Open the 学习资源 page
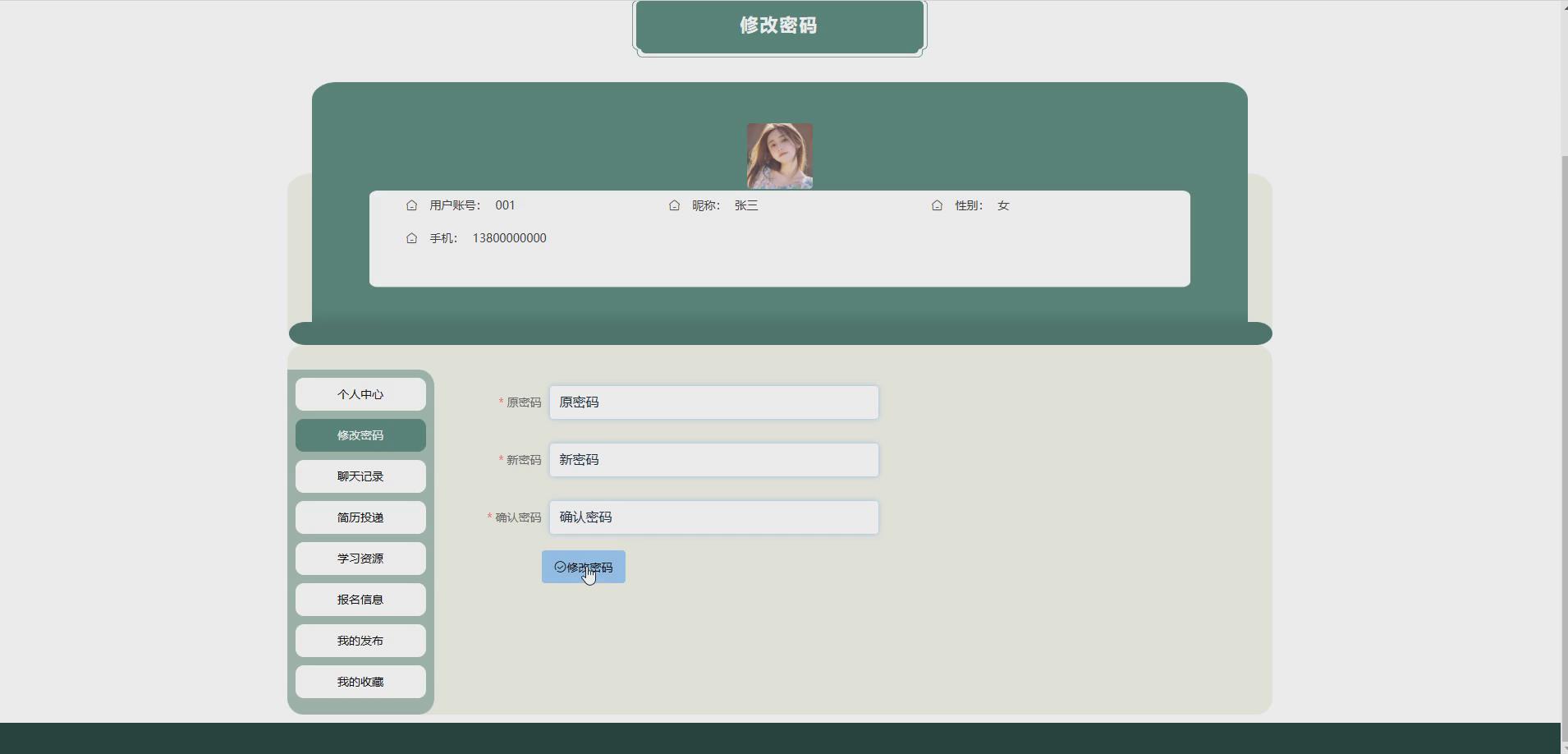Viewport: 1568px width, 754px height. click(360, 558)
